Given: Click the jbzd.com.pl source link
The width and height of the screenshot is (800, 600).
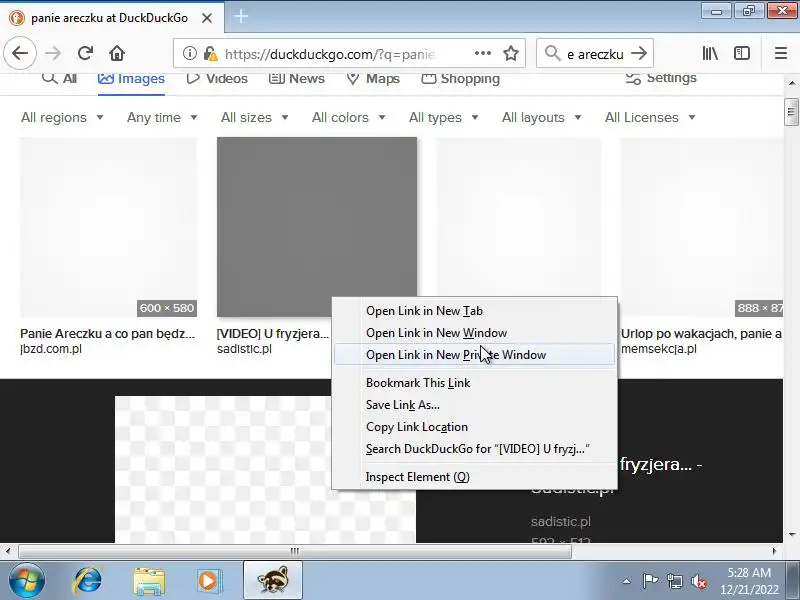Looking at the screenshot, I should (51, 349).
